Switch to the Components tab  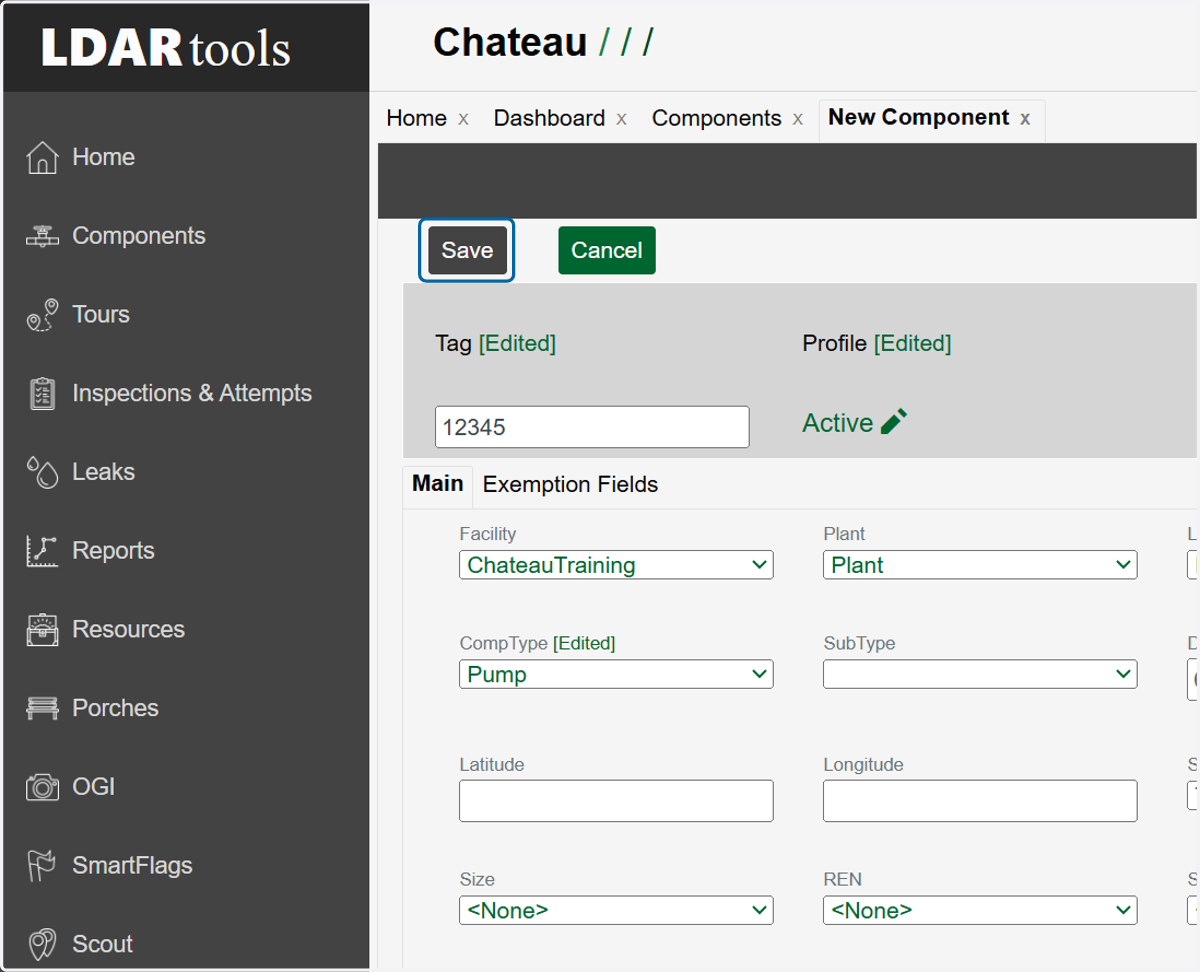(x=716, y=118)
